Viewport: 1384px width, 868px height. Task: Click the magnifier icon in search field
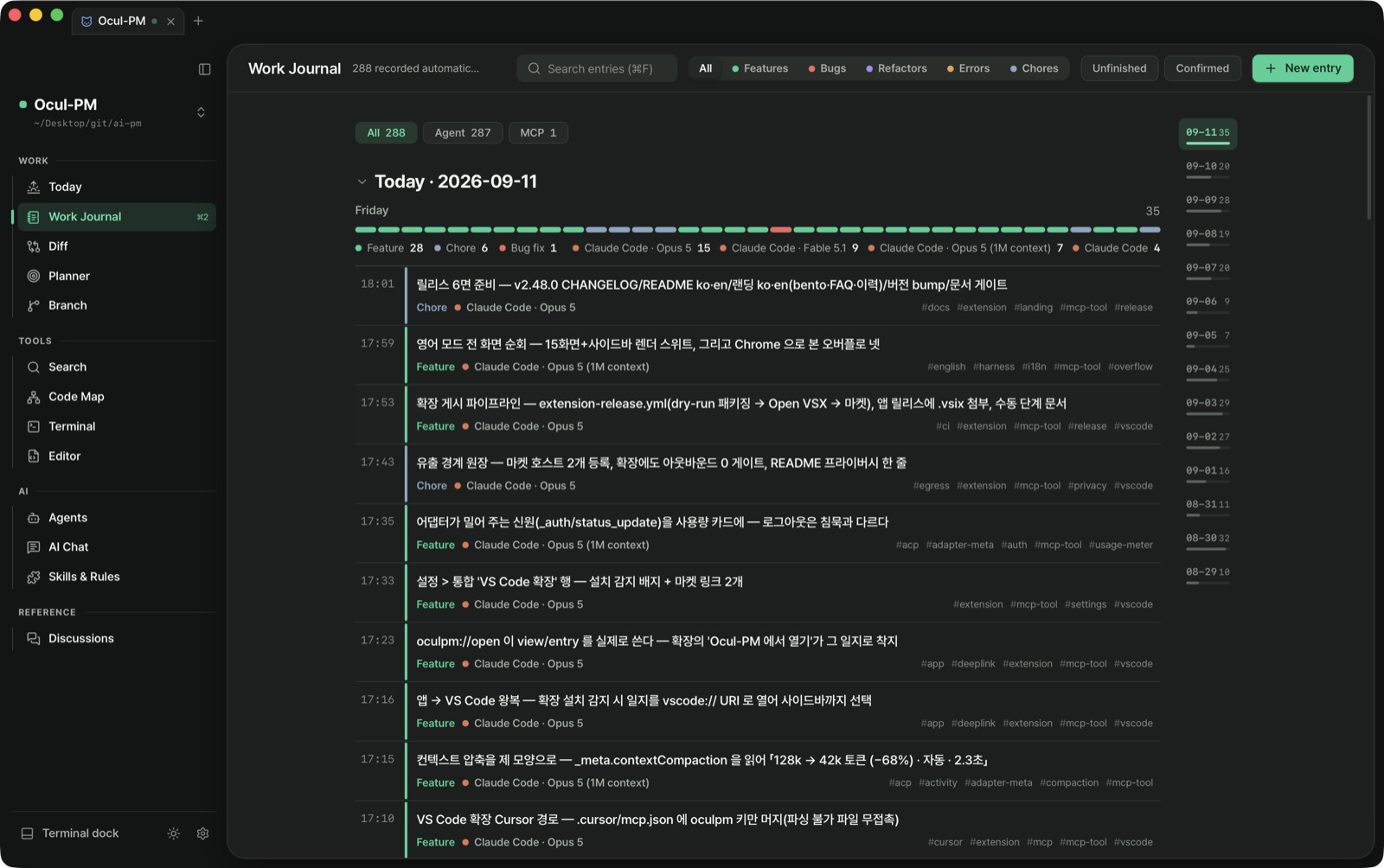point(534,68)
